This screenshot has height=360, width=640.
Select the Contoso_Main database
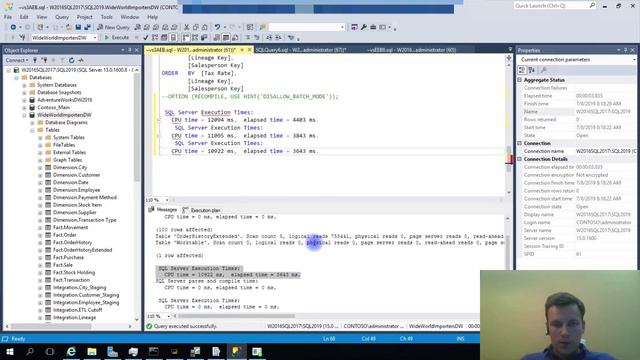click(53, 107)
